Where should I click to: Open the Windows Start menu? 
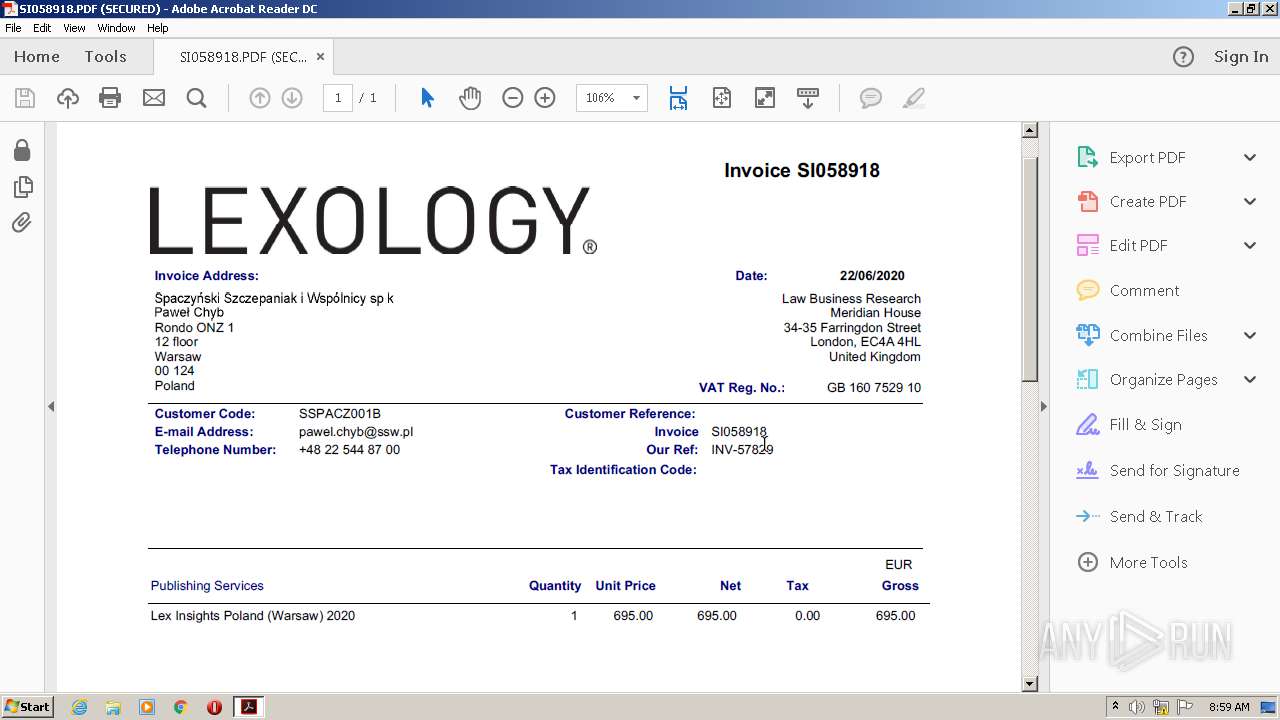click(x=27, y=707)
